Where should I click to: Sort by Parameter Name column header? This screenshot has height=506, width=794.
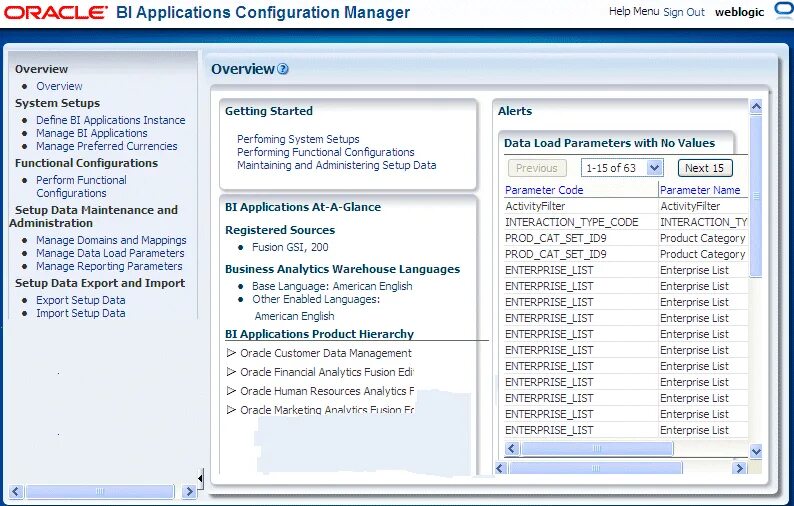(700, 190)
